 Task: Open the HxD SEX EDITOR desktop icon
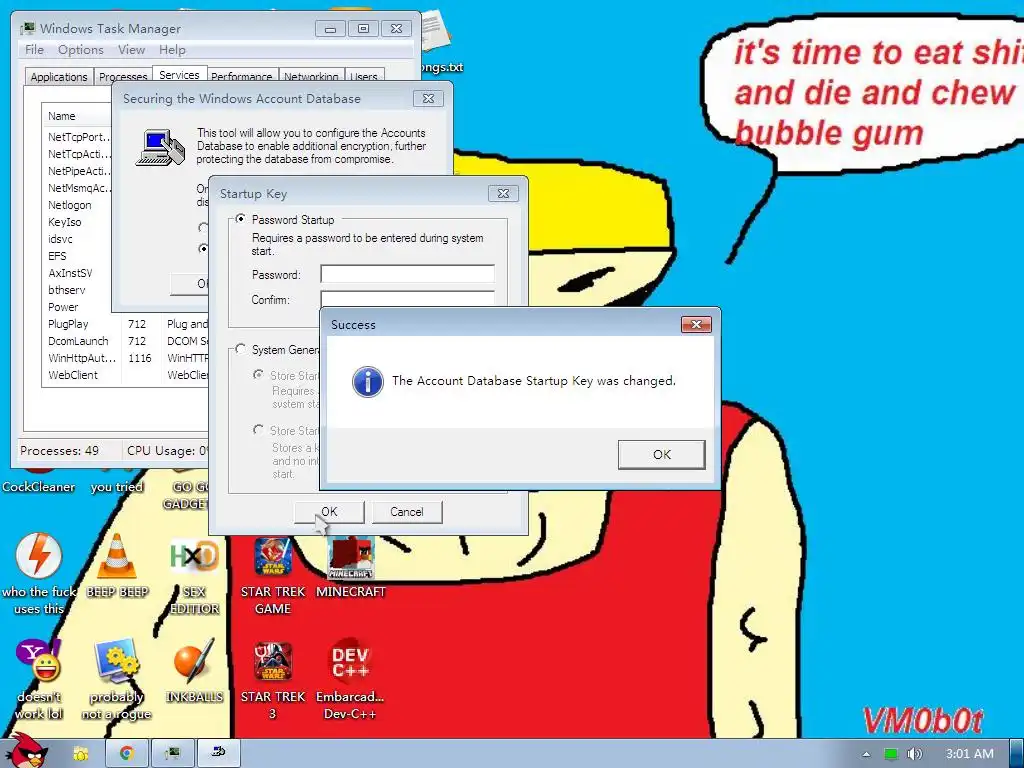pyautogui.click(x=195, y=576)
